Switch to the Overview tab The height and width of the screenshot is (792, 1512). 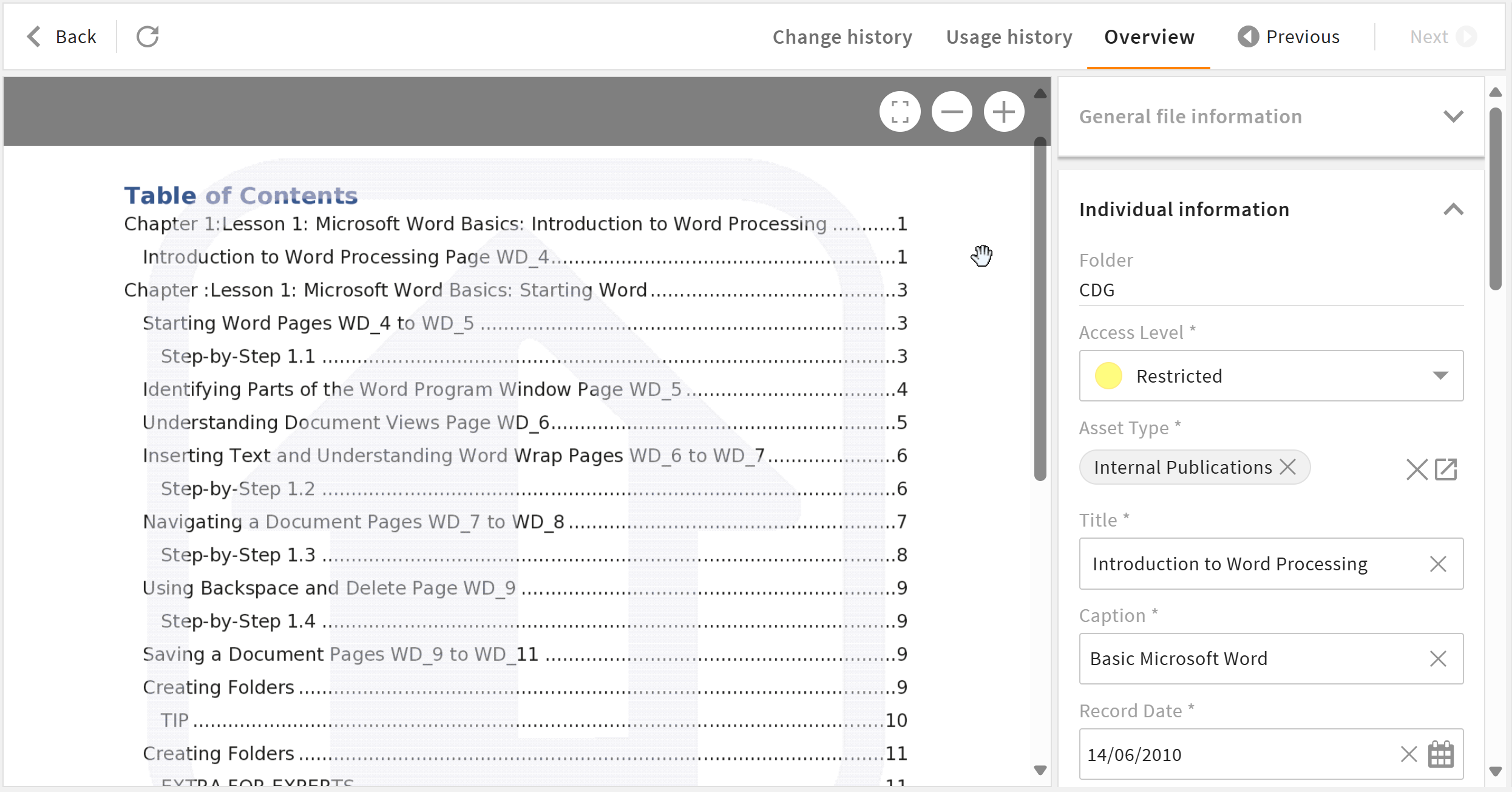tap(1149, 36)
